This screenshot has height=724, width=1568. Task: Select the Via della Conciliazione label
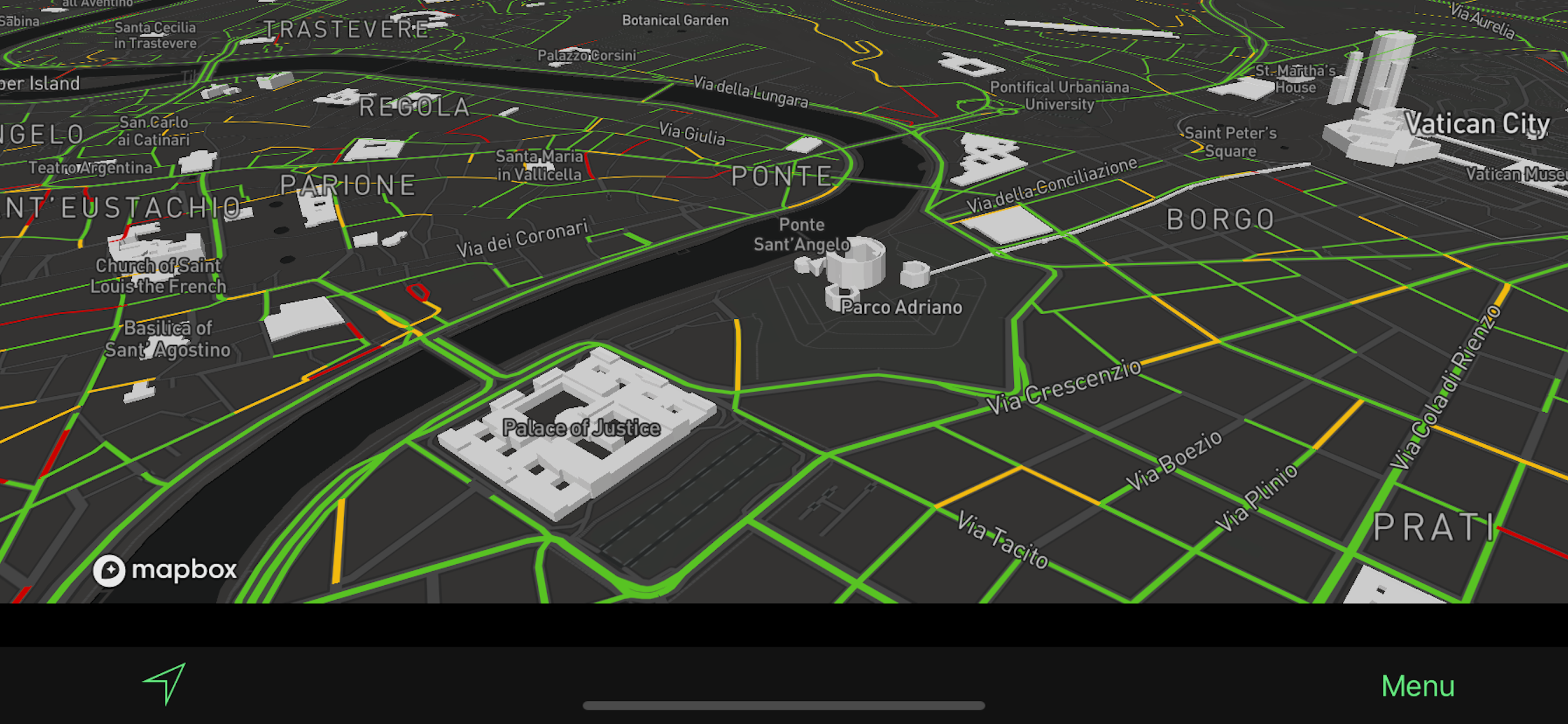pos(1052,185)
